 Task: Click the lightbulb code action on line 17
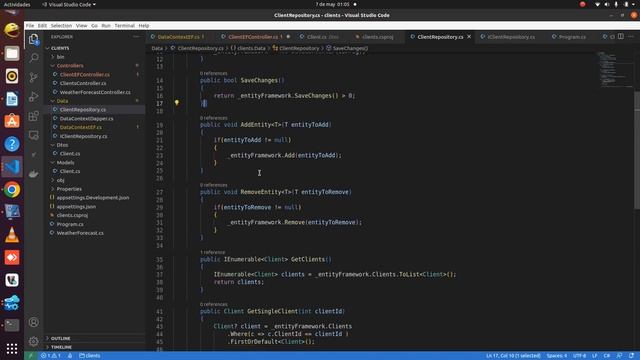coord(177,103)
